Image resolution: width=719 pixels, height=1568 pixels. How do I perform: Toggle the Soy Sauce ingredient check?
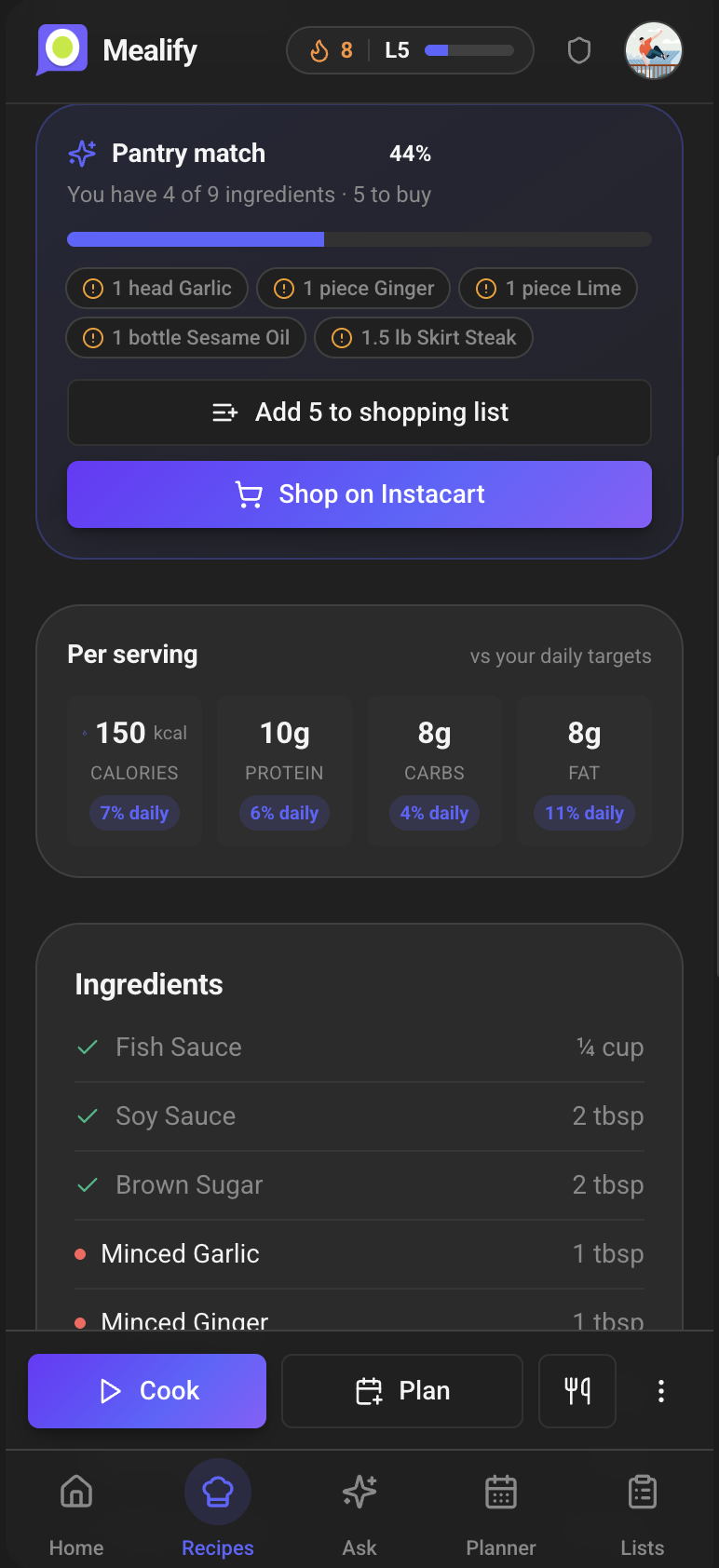[x=88, y=1116]
